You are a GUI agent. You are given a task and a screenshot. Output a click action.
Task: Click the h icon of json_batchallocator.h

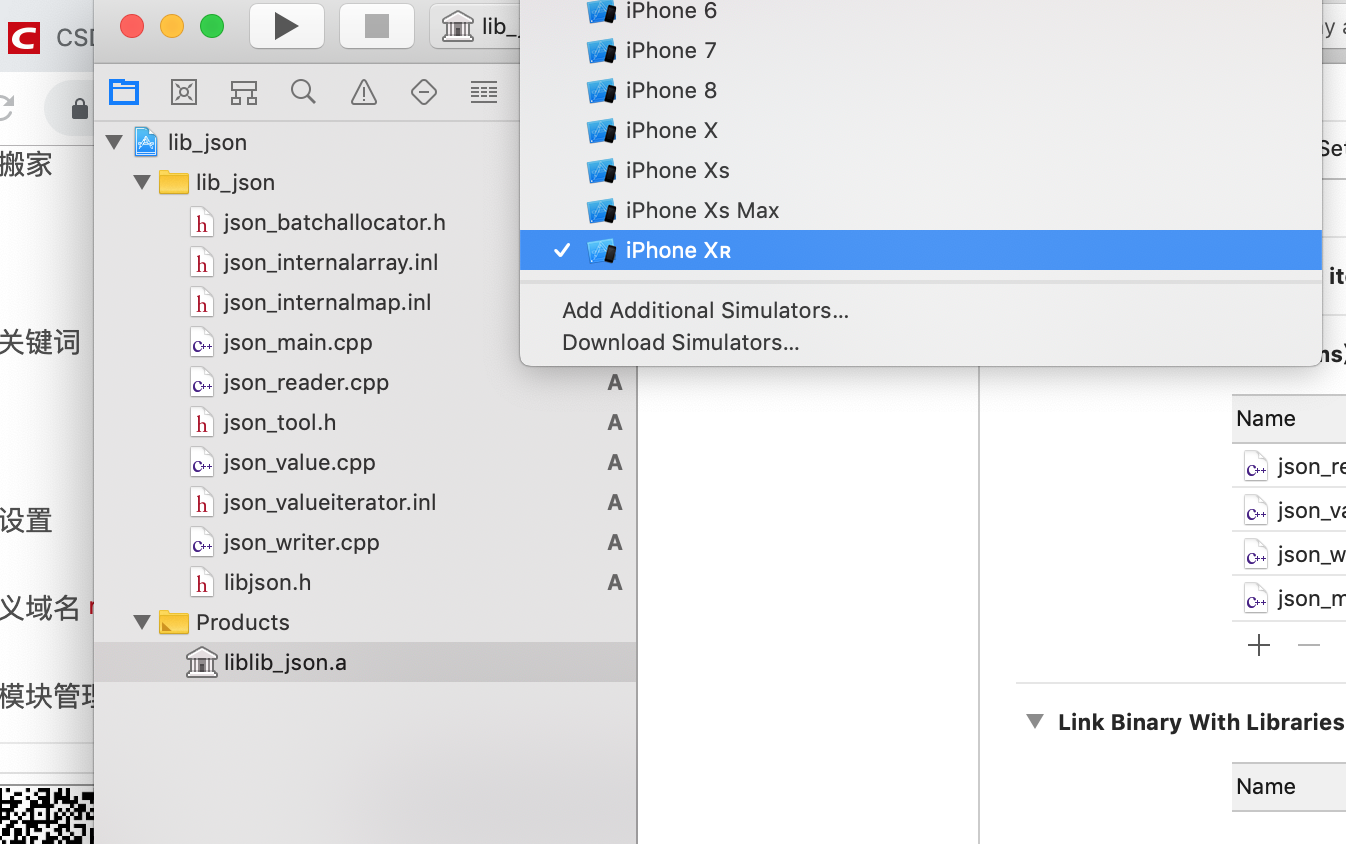click(202, 222)
